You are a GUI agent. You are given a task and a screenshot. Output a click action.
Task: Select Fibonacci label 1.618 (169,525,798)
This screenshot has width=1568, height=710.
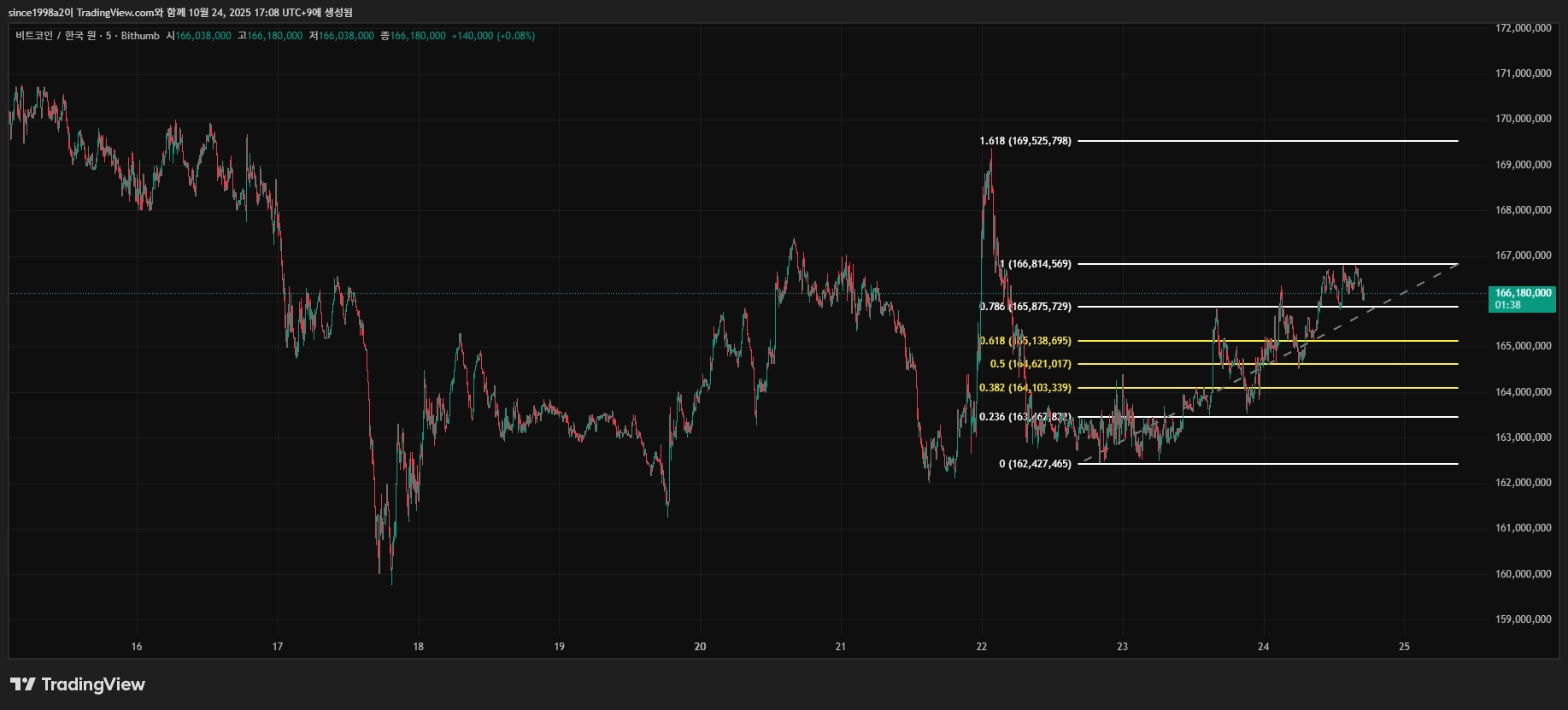[1025, 141]
